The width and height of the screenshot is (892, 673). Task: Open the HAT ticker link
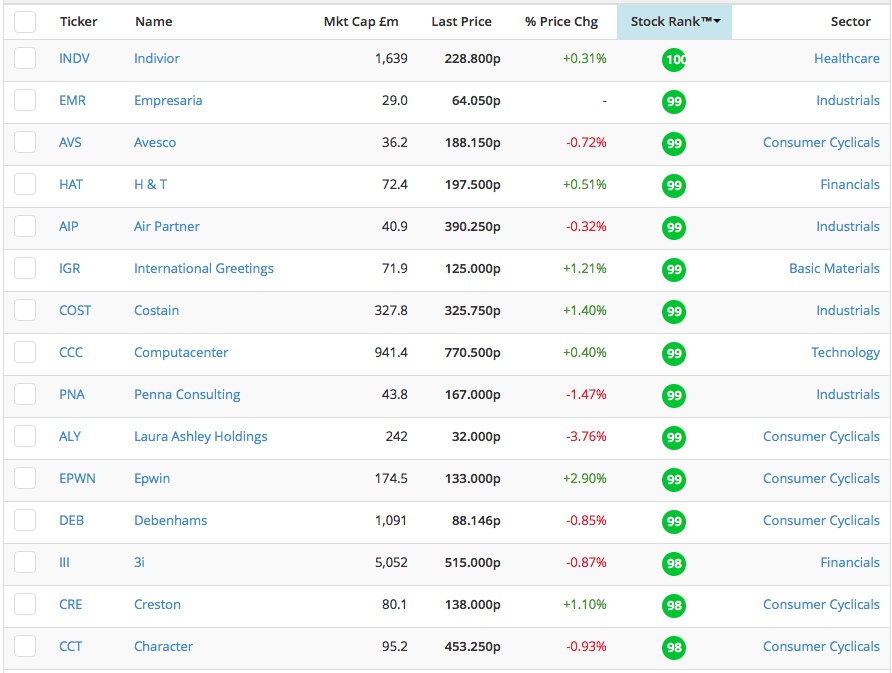click(71, 185)
